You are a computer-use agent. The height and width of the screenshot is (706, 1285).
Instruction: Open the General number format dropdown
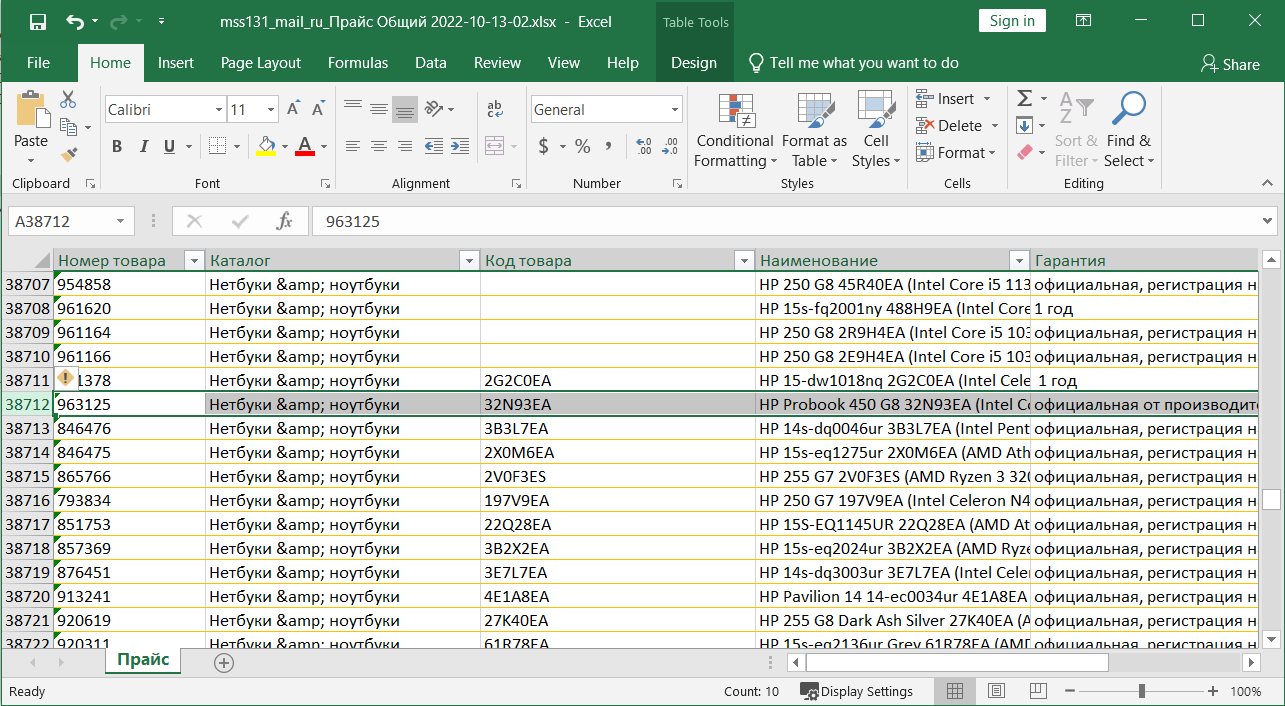(x=675, y=110)
